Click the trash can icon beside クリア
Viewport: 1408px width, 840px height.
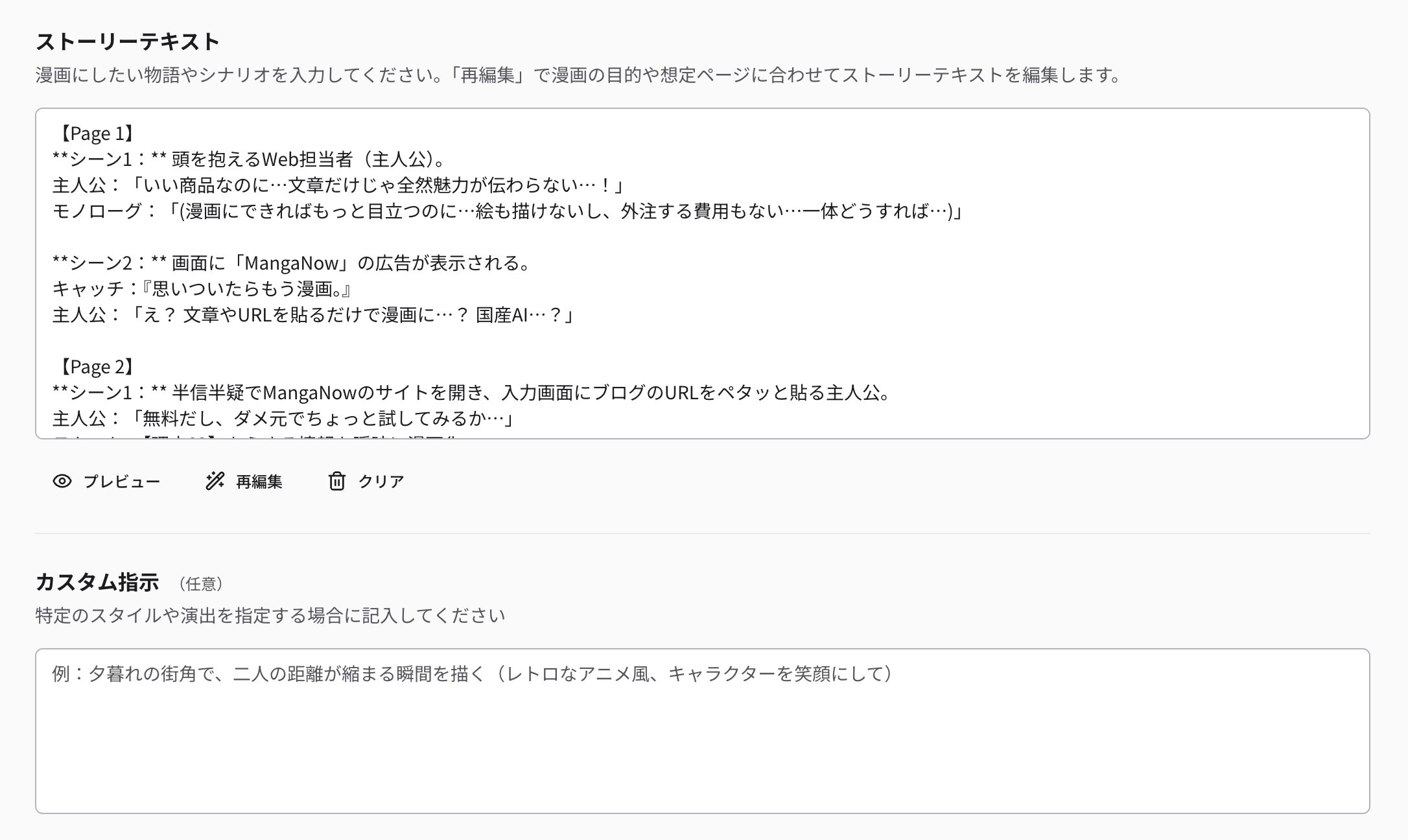click(336, 481)
